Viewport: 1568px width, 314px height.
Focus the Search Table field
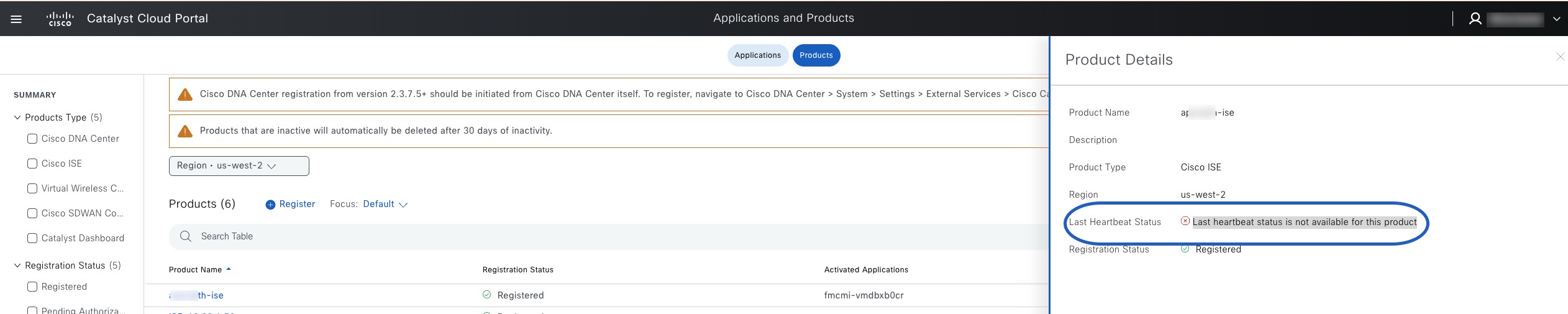pyautogui.click(x=609, y=236)
